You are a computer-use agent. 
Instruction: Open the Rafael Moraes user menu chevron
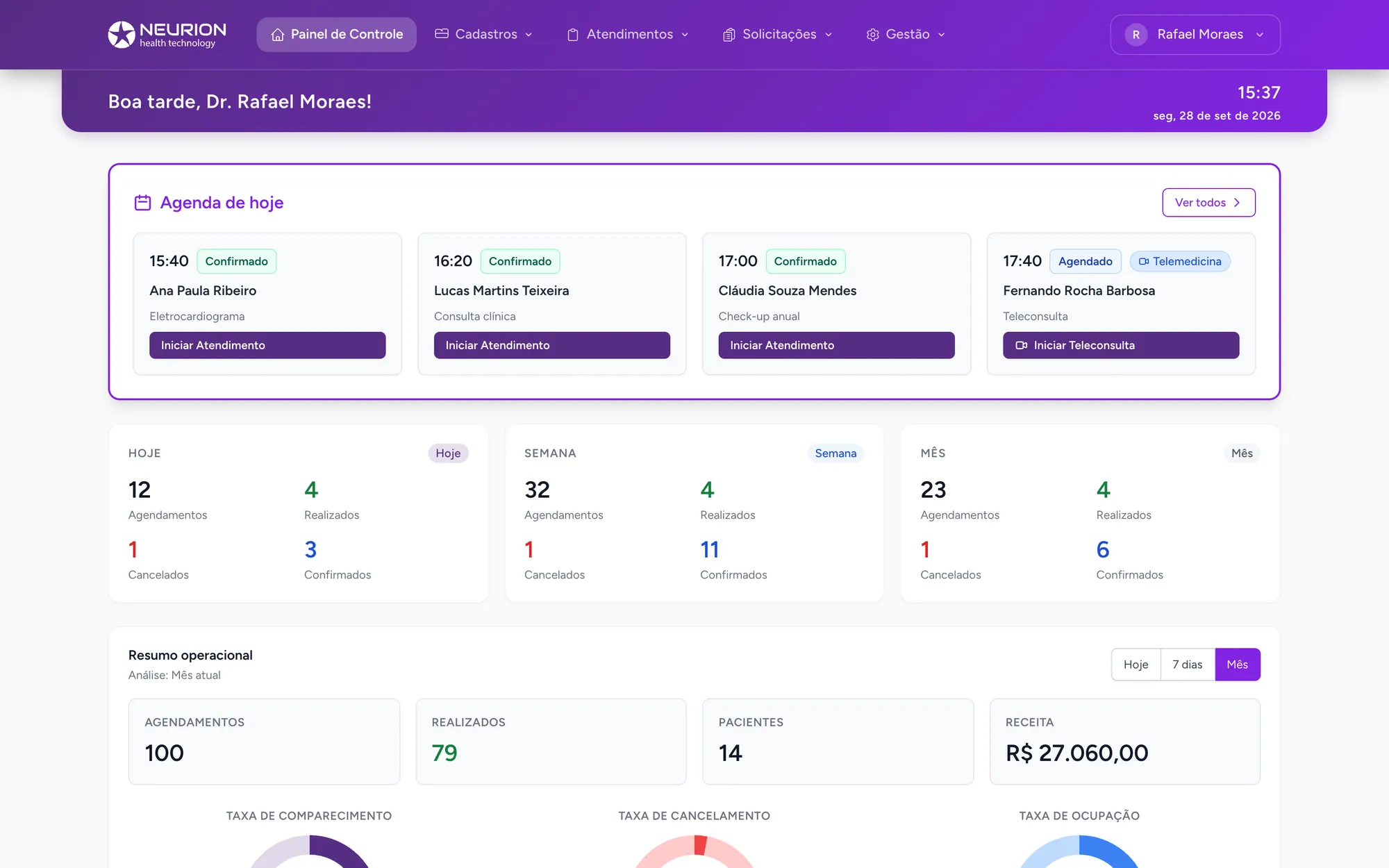(1260, 35)
